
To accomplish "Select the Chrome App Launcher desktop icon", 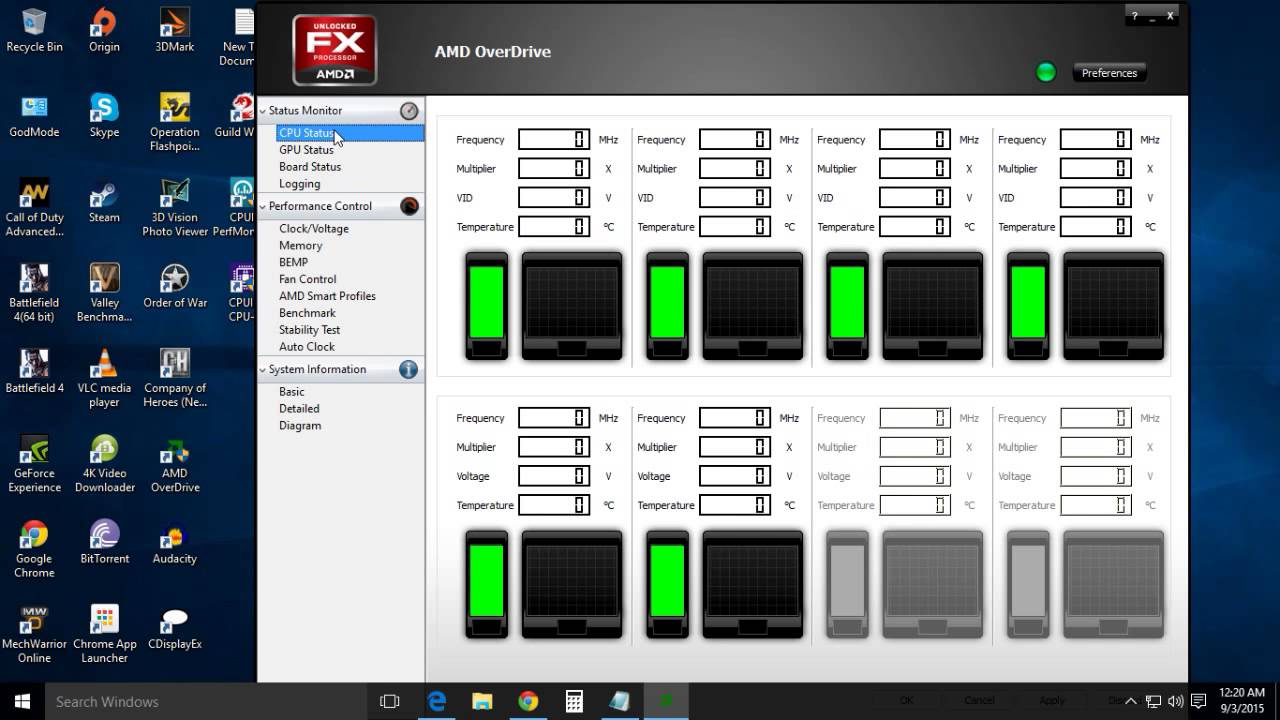I will [104, 635].
